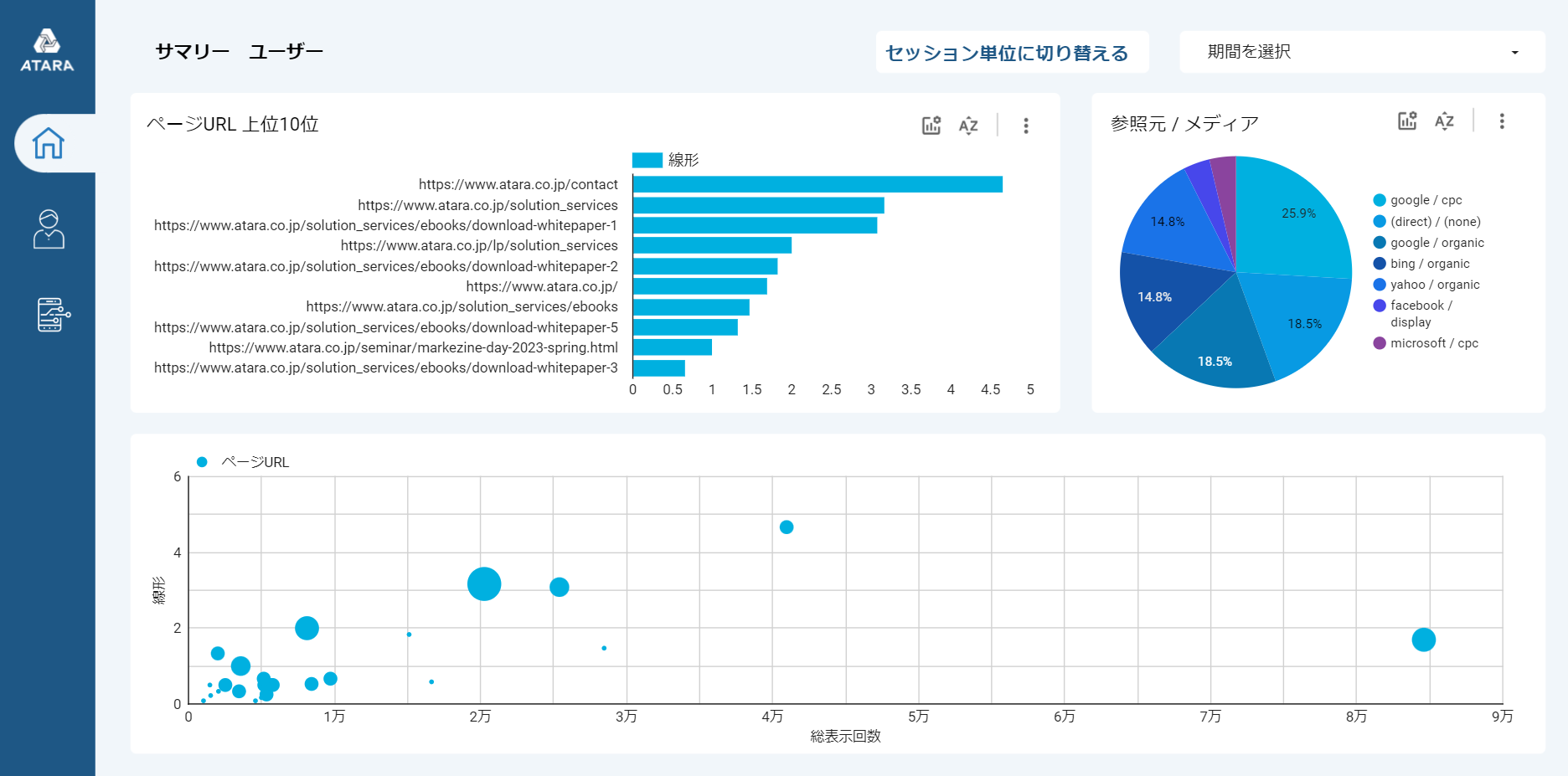Click AZ sort icon on page URL chart
The width and height of the screenshot is (1568, 776).
[968, 126]
